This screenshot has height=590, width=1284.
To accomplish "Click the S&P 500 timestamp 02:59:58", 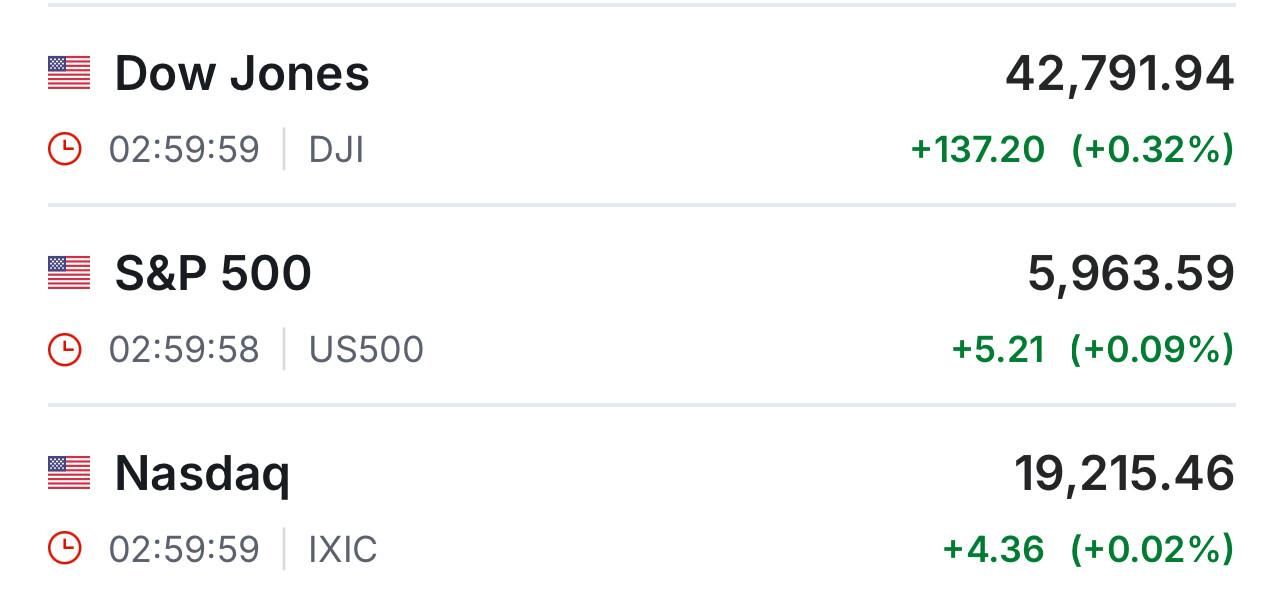I will point(184,350).
